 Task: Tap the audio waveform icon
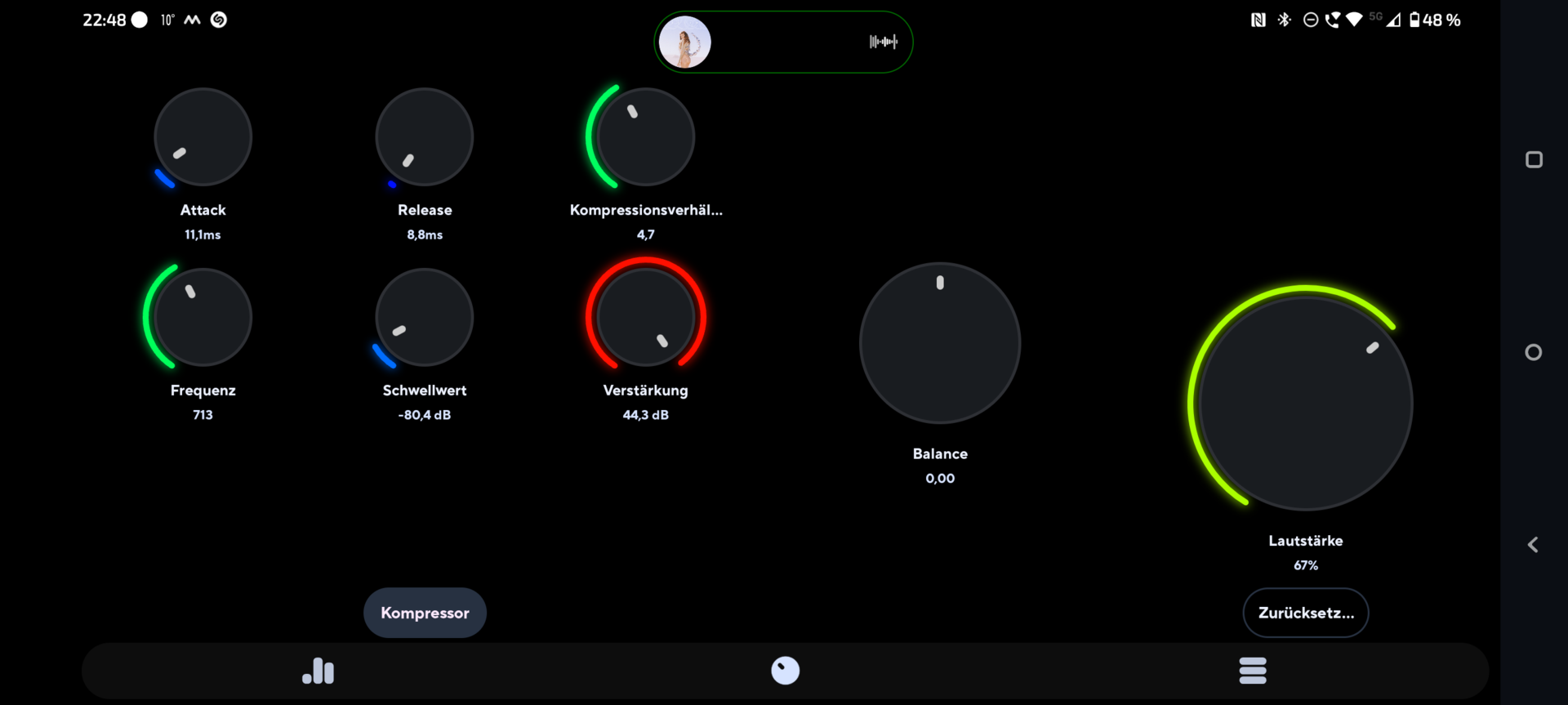coord(883,42)
